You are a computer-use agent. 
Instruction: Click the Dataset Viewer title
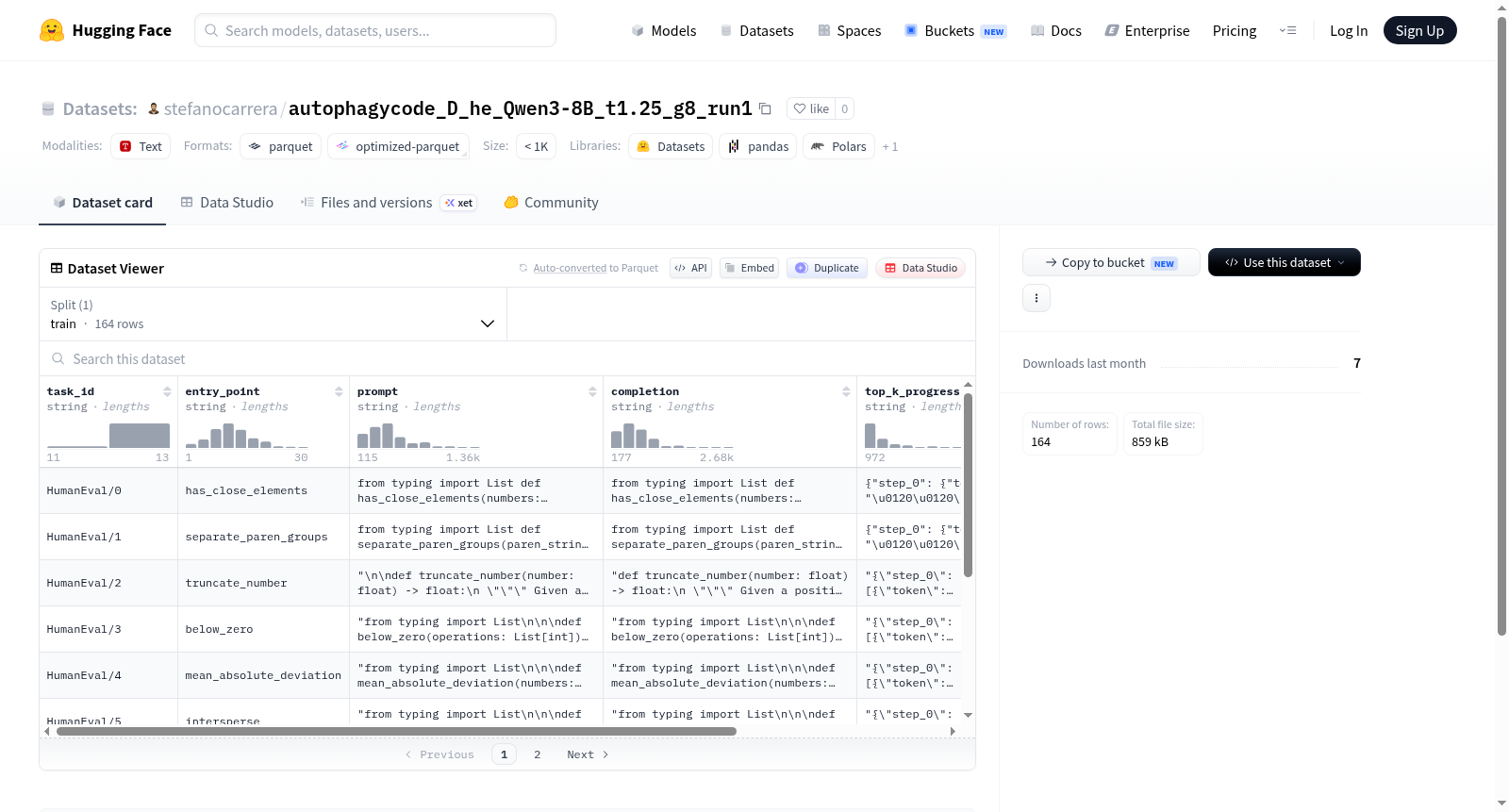point(116,269)
